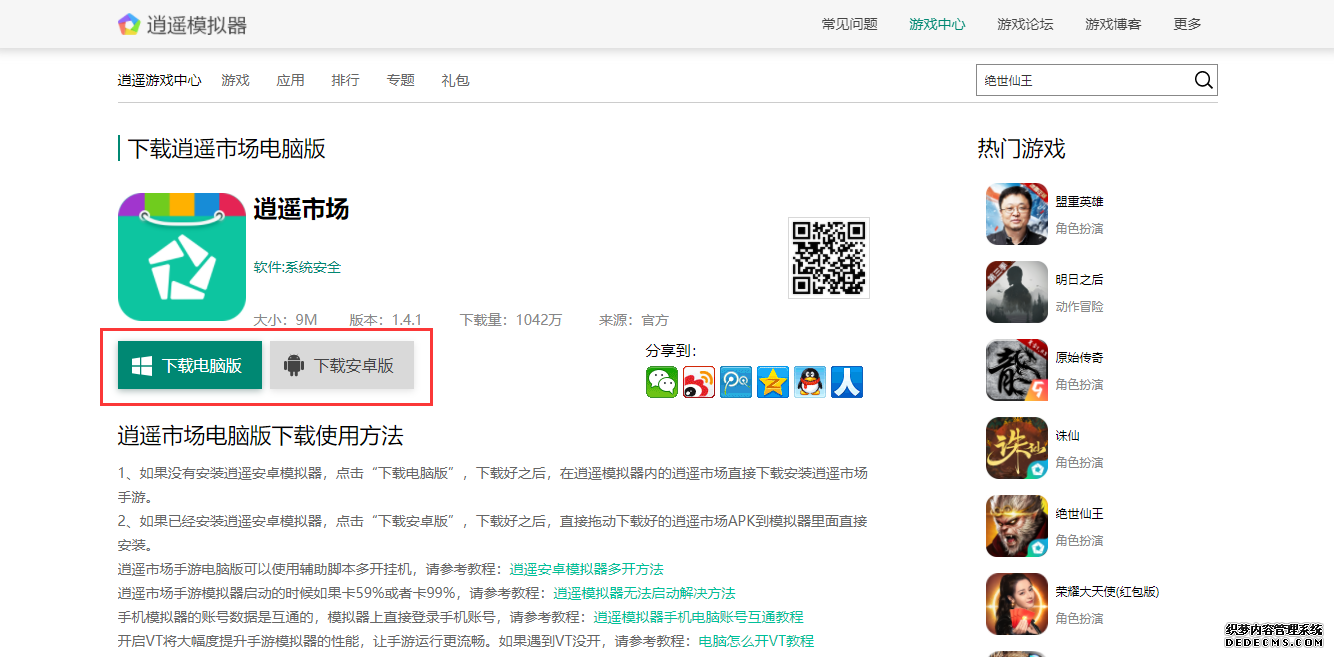The height and width of the screenshot is (657, 1334).
Task: Click the 下载安卓版 button
Action: [x=342, y=365]
